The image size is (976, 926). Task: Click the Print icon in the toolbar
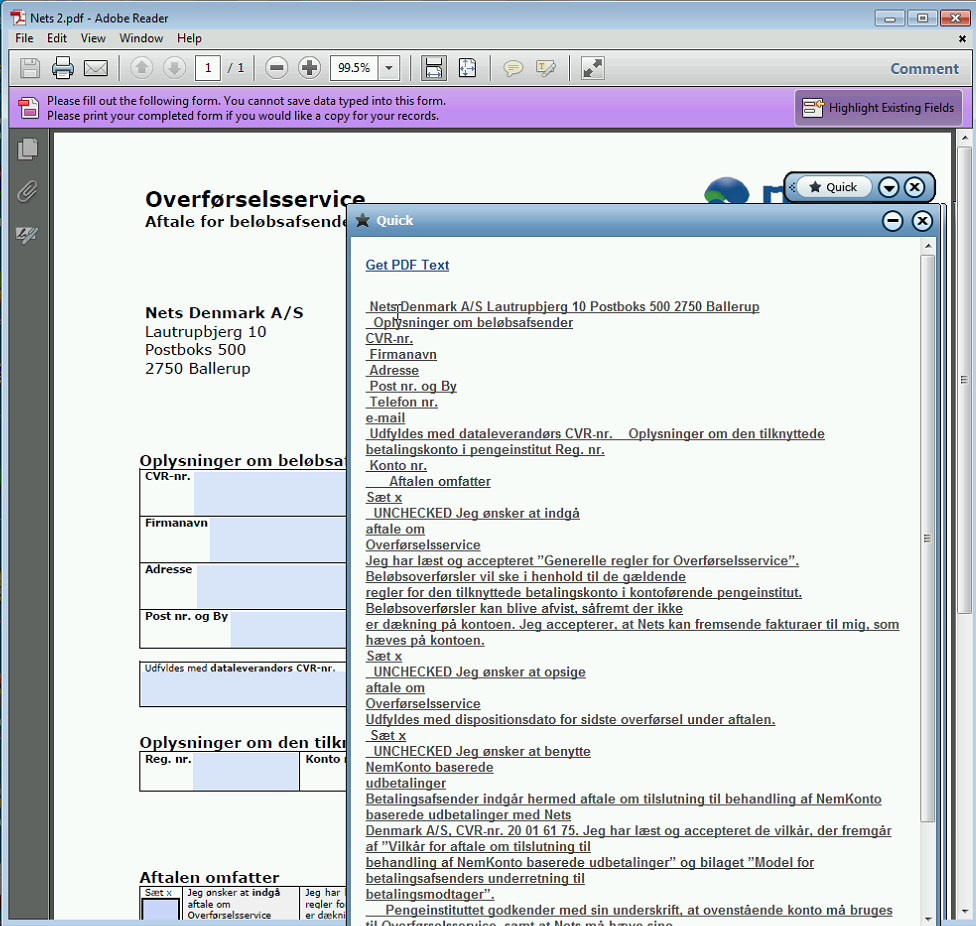click(x=63, y=68)
